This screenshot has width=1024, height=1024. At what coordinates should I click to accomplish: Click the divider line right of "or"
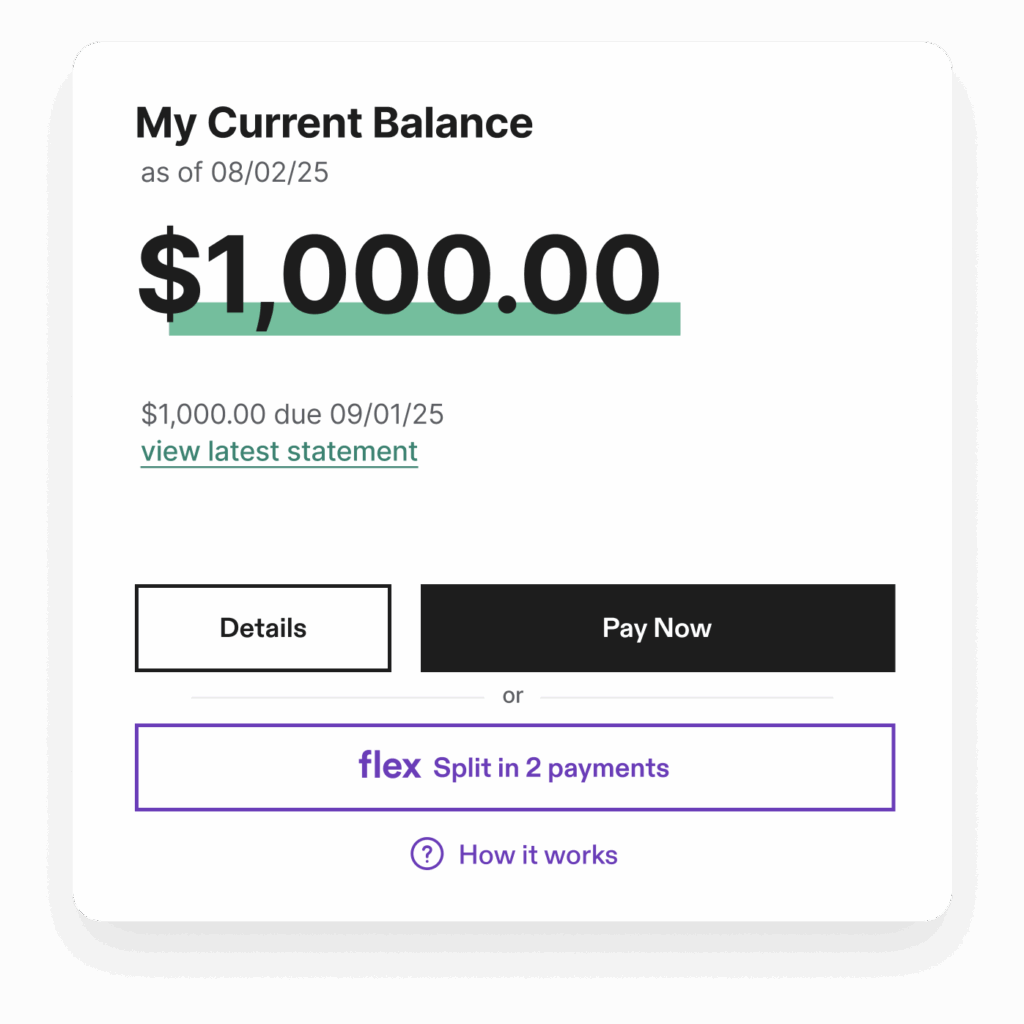[x=685, y=697]
